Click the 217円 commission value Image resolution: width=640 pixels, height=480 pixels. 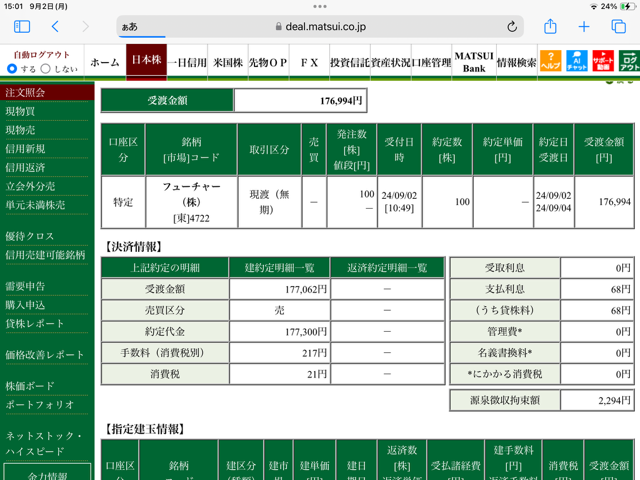click(280, 353)
